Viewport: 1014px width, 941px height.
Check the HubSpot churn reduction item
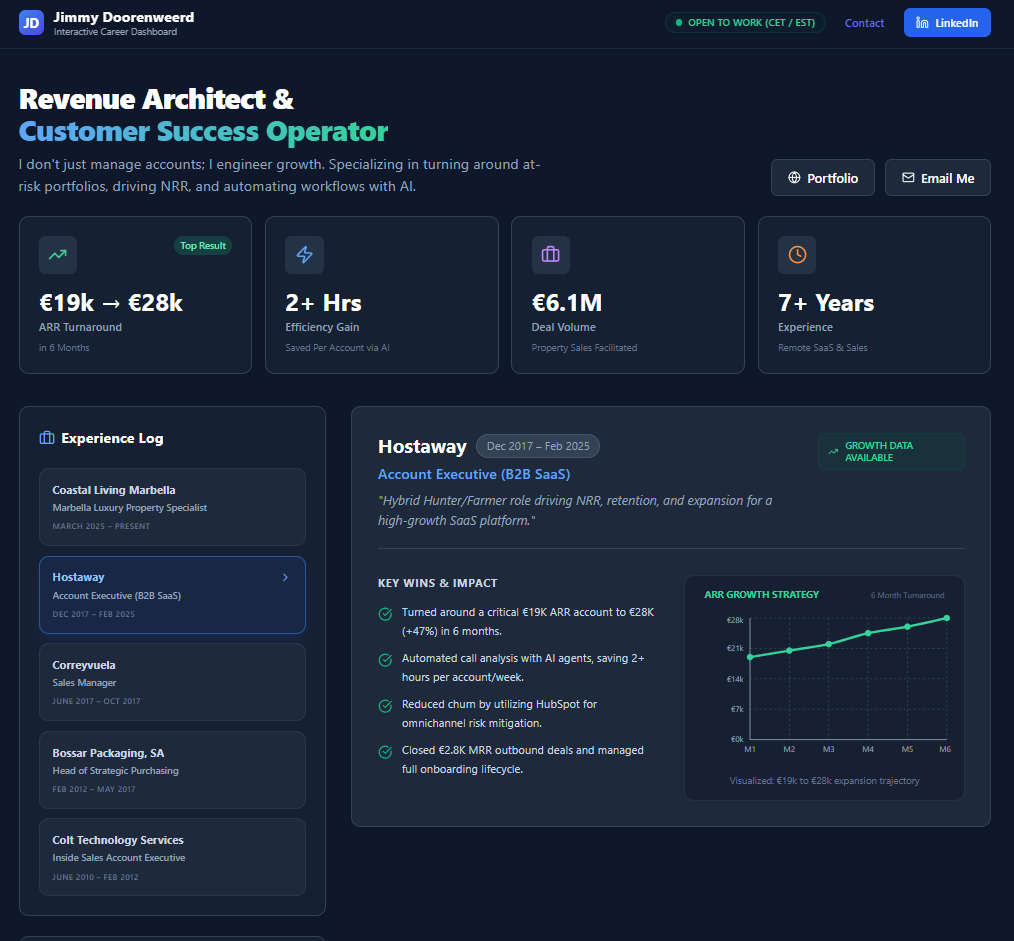coord(384,705)
